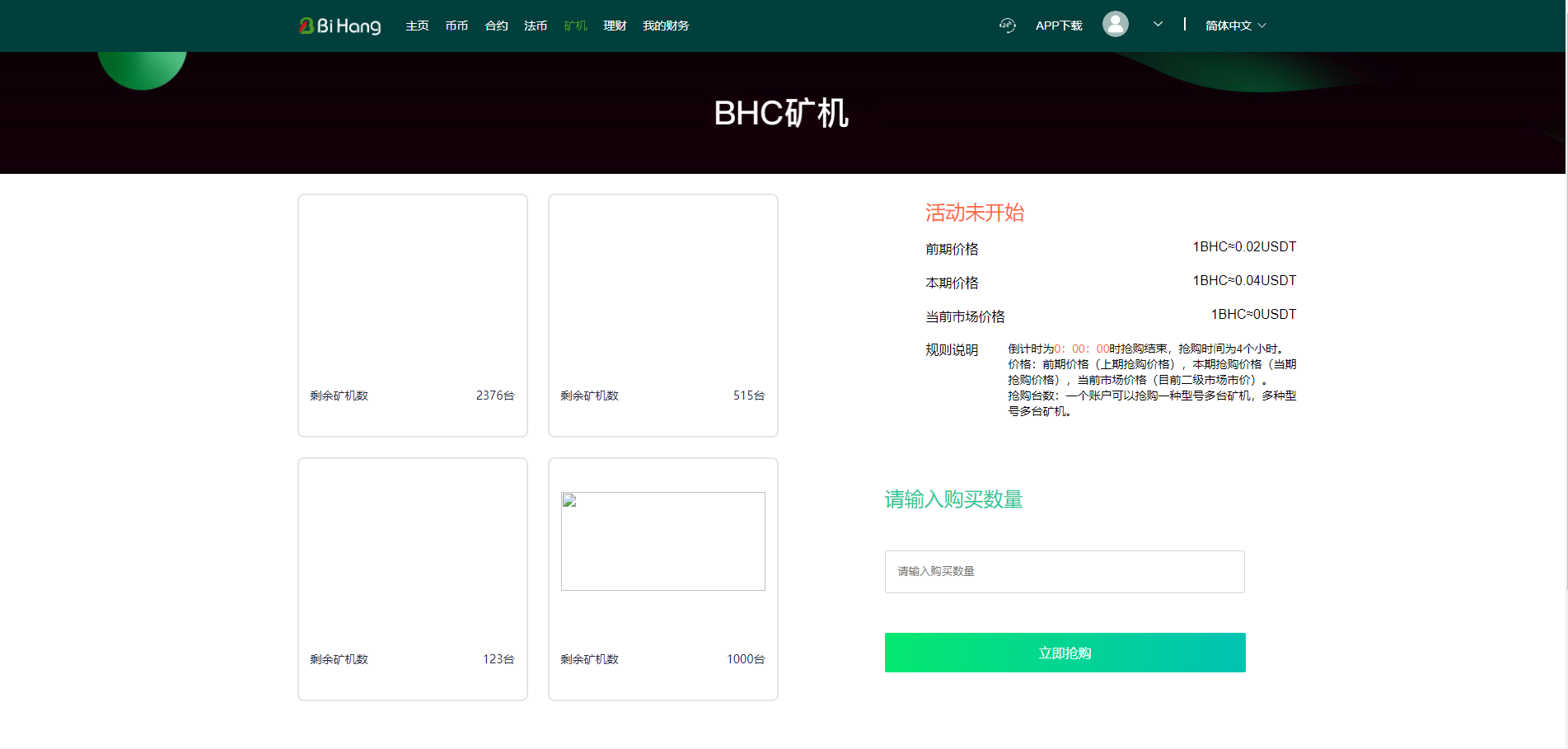Open the 理财 finance menu
Image resolution: width=1568 pixels, height=749 pixels.
click(615, 26)
